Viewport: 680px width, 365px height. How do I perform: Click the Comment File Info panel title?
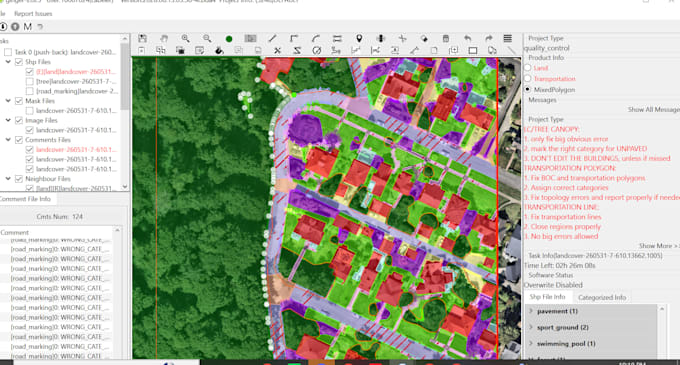tap(25, 199)
